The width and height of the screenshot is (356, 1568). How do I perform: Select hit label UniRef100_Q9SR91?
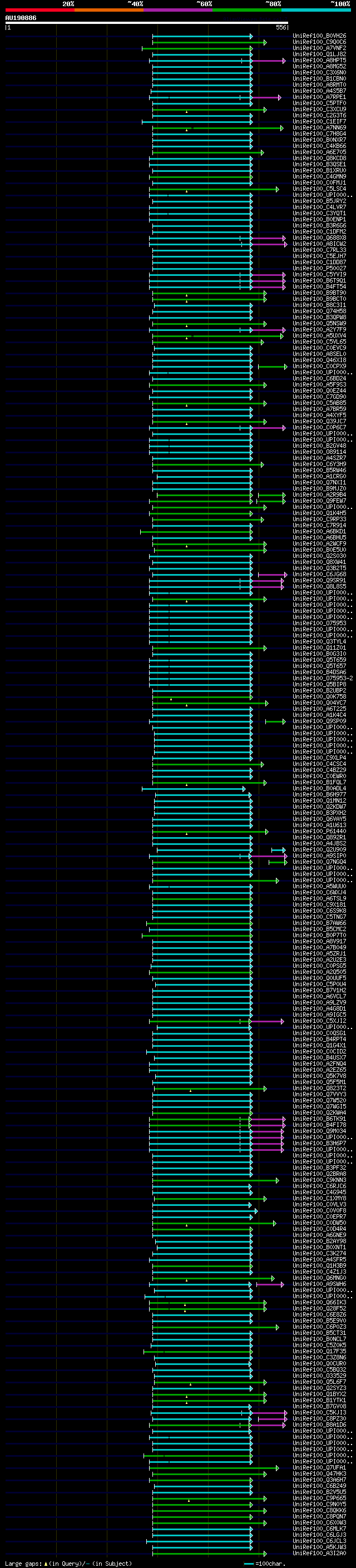[319, 581]
